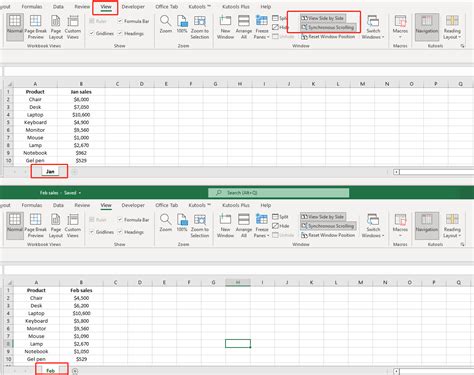Click Reset Window Position in bottom window

(328, 235)
